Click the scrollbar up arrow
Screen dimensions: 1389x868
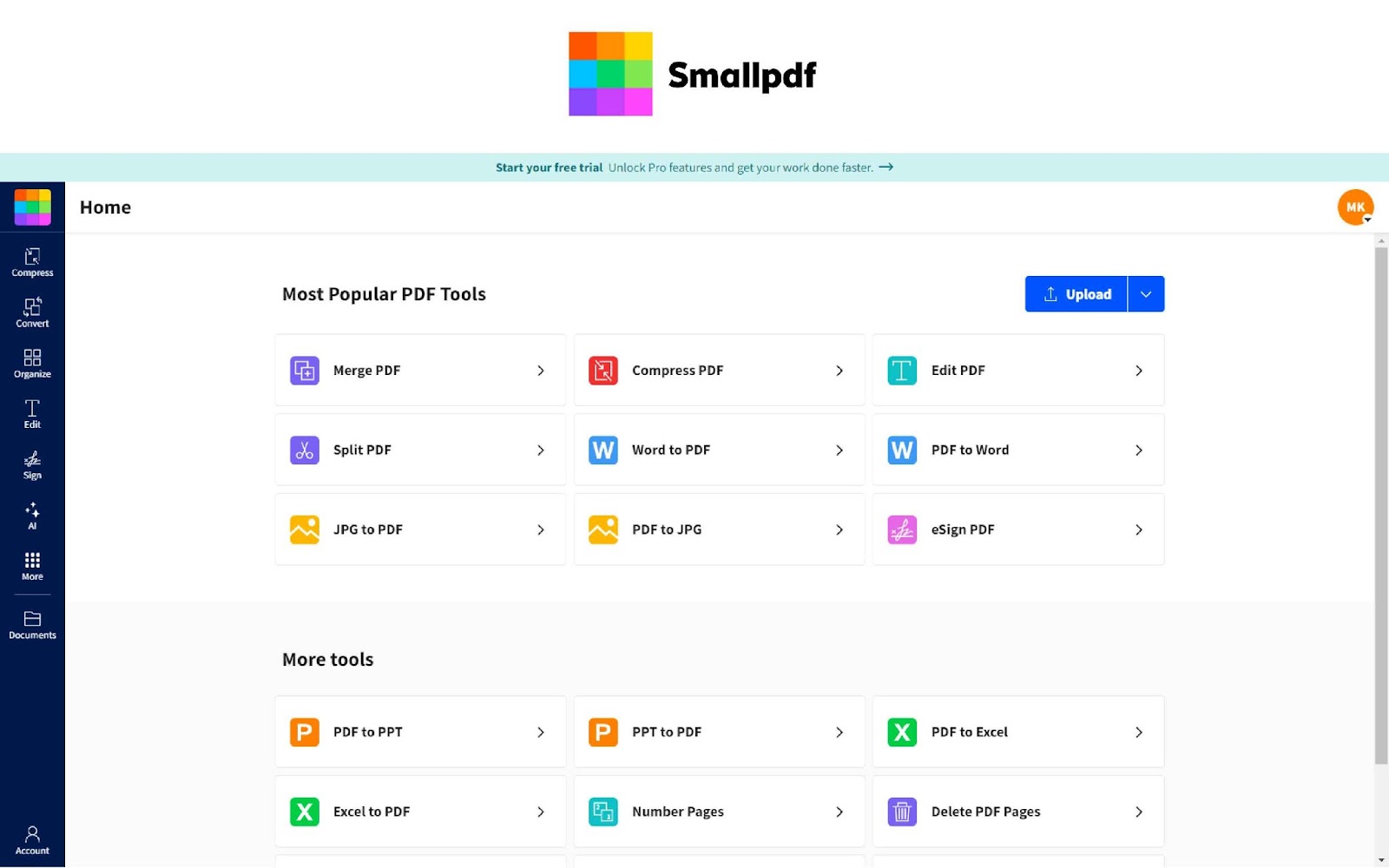point(1380,240)
